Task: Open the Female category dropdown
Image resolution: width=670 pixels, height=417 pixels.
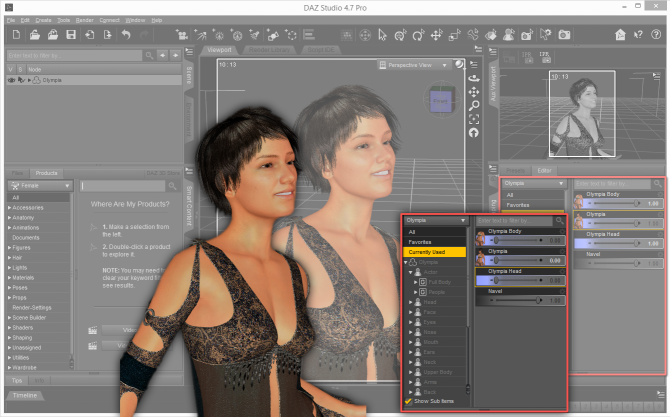Action: (x=38, y=185)
